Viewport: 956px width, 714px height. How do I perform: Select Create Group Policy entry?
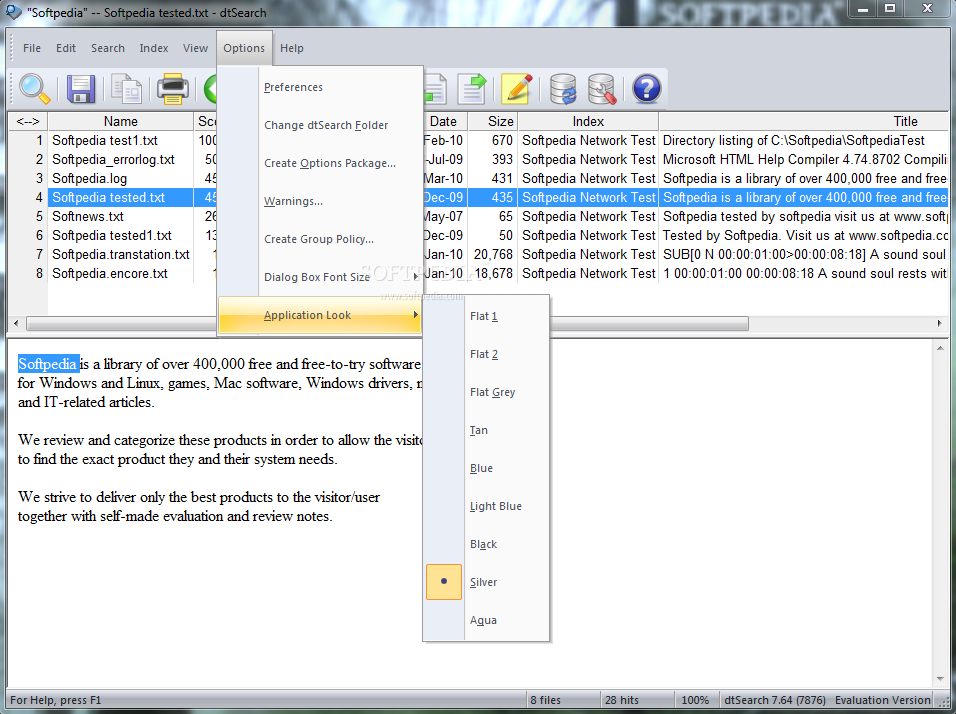click(x=319, y=239)
